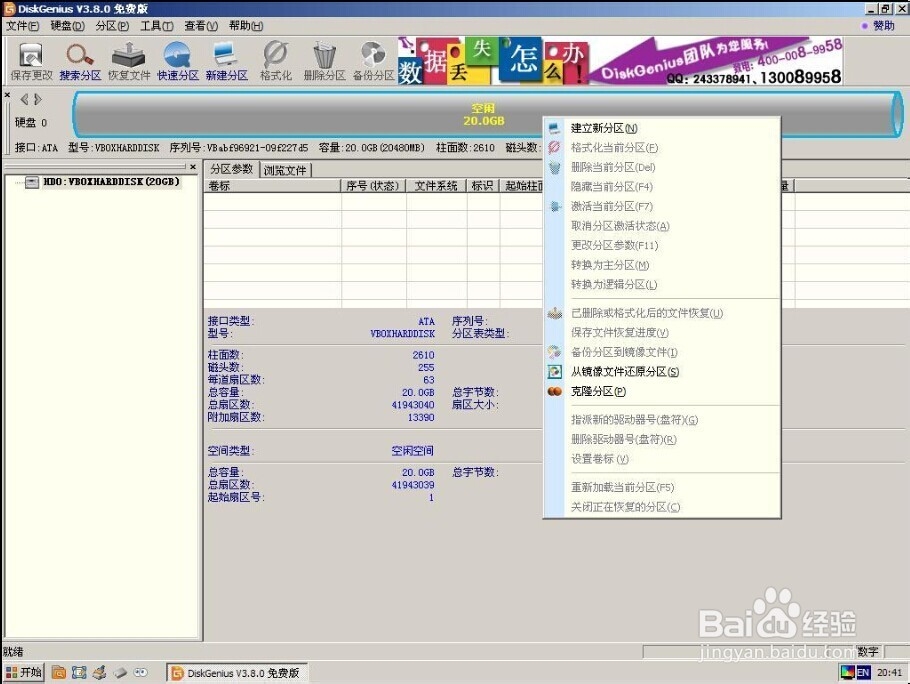Choose 备份分区到镜像文件(I) entry
910x684 pixels.
click(x=662, y=352)
